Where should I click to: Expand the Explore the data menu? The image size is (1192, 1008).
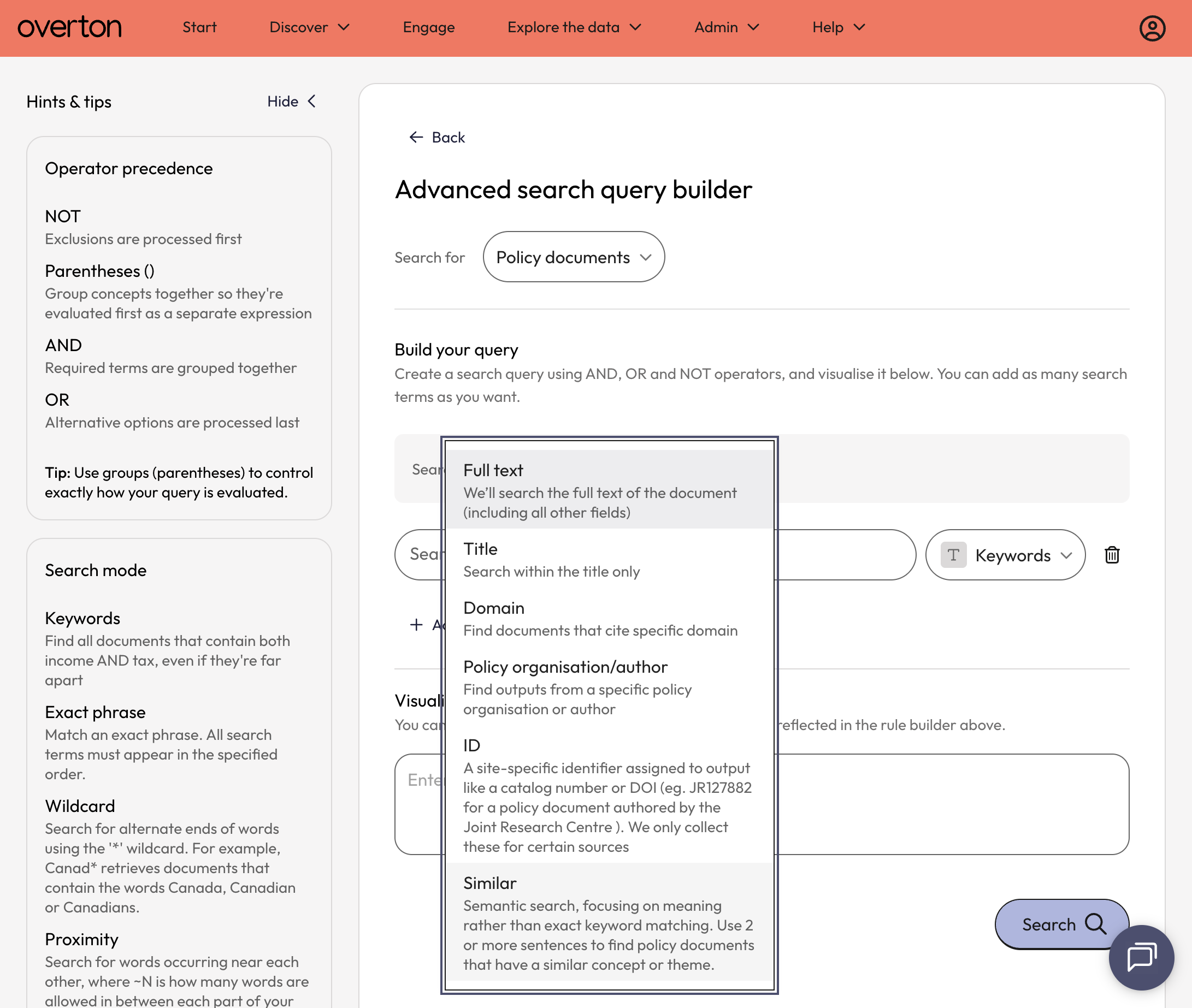[x=574, y=27]
